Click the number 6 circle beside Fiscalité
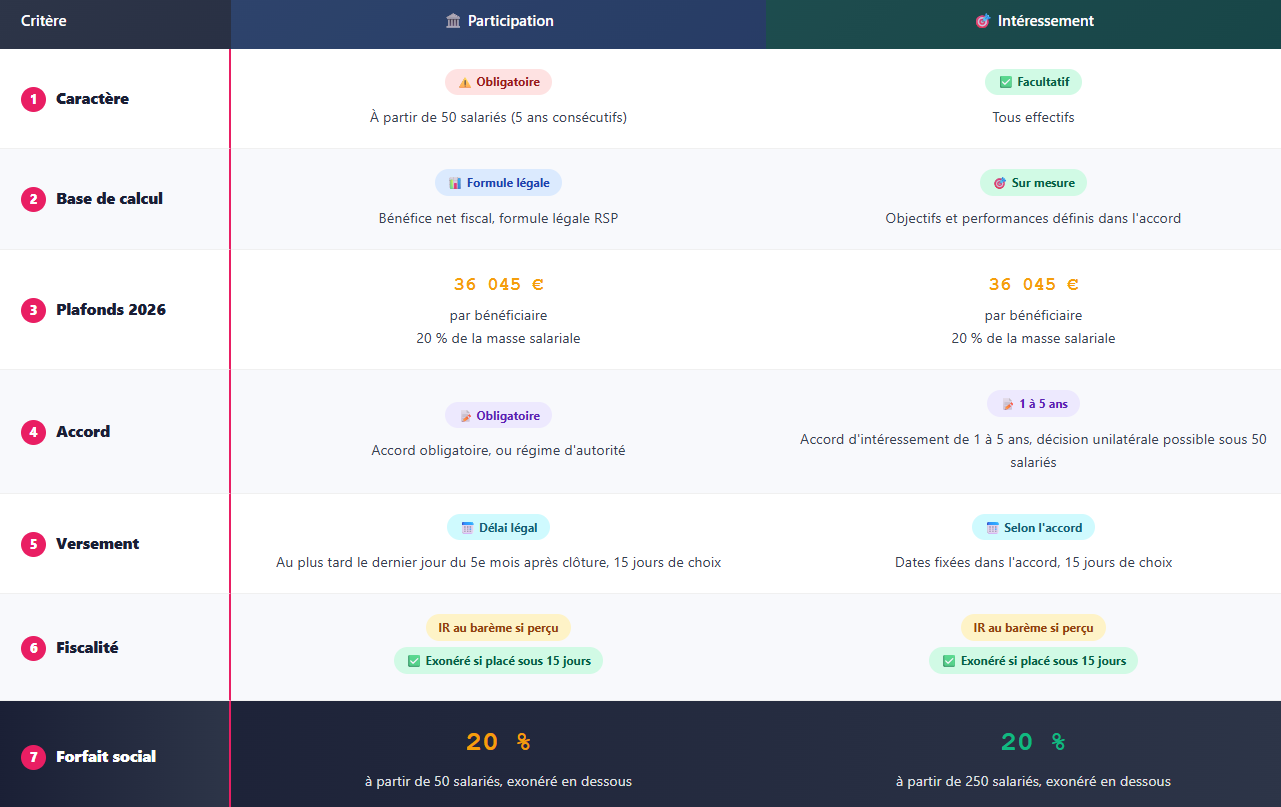The image size is (1281, 807). [33, 648]
